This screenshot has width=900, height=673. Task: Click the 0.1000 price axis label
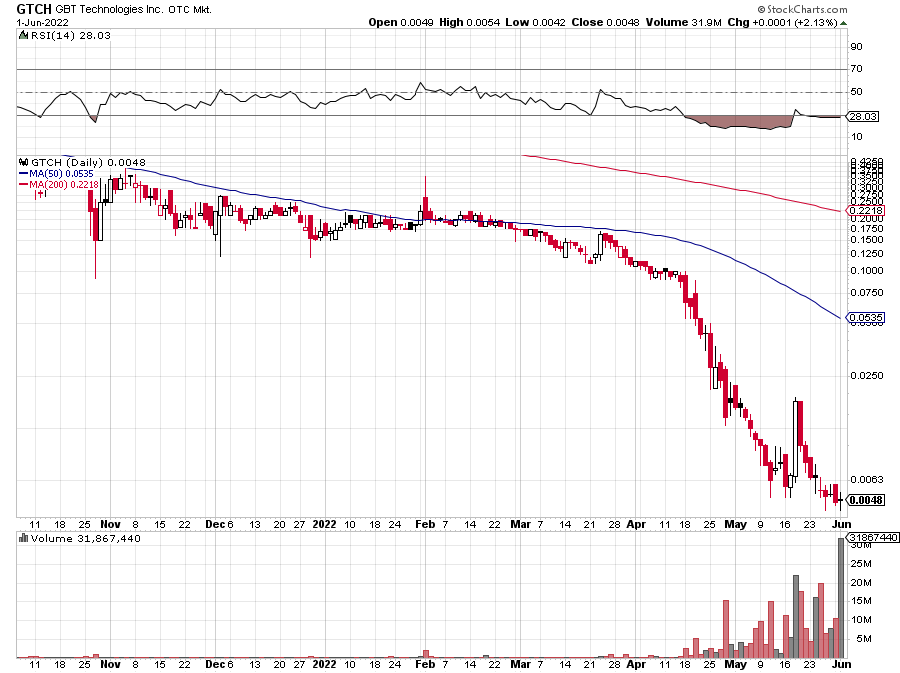867,270
